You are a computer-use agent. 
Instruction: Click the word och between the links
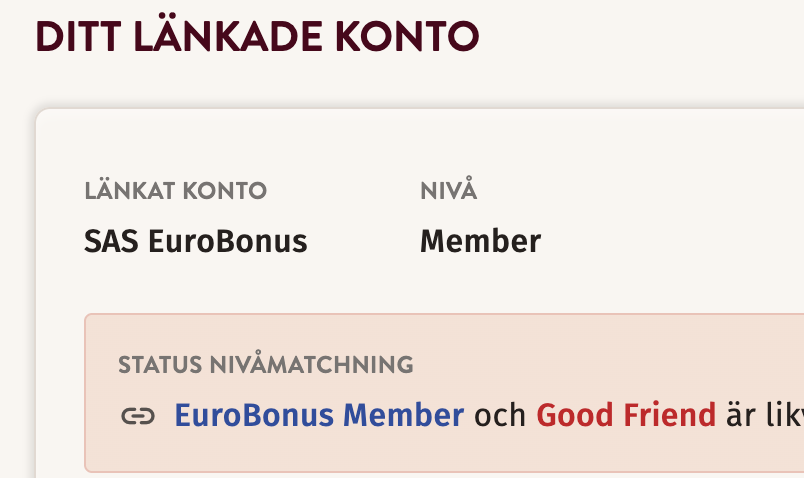coord(500,415)
